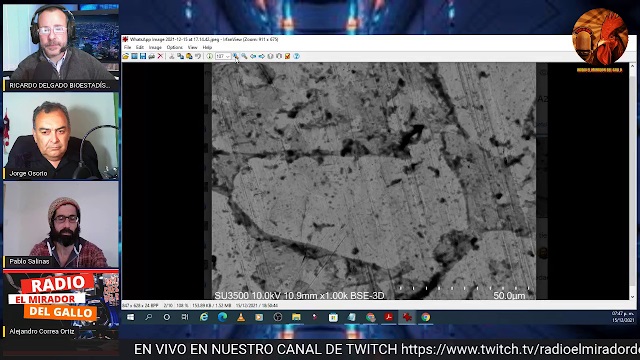Open File Explorer from the taskbar
The image size is (640, 360).
tap(296, 317)
